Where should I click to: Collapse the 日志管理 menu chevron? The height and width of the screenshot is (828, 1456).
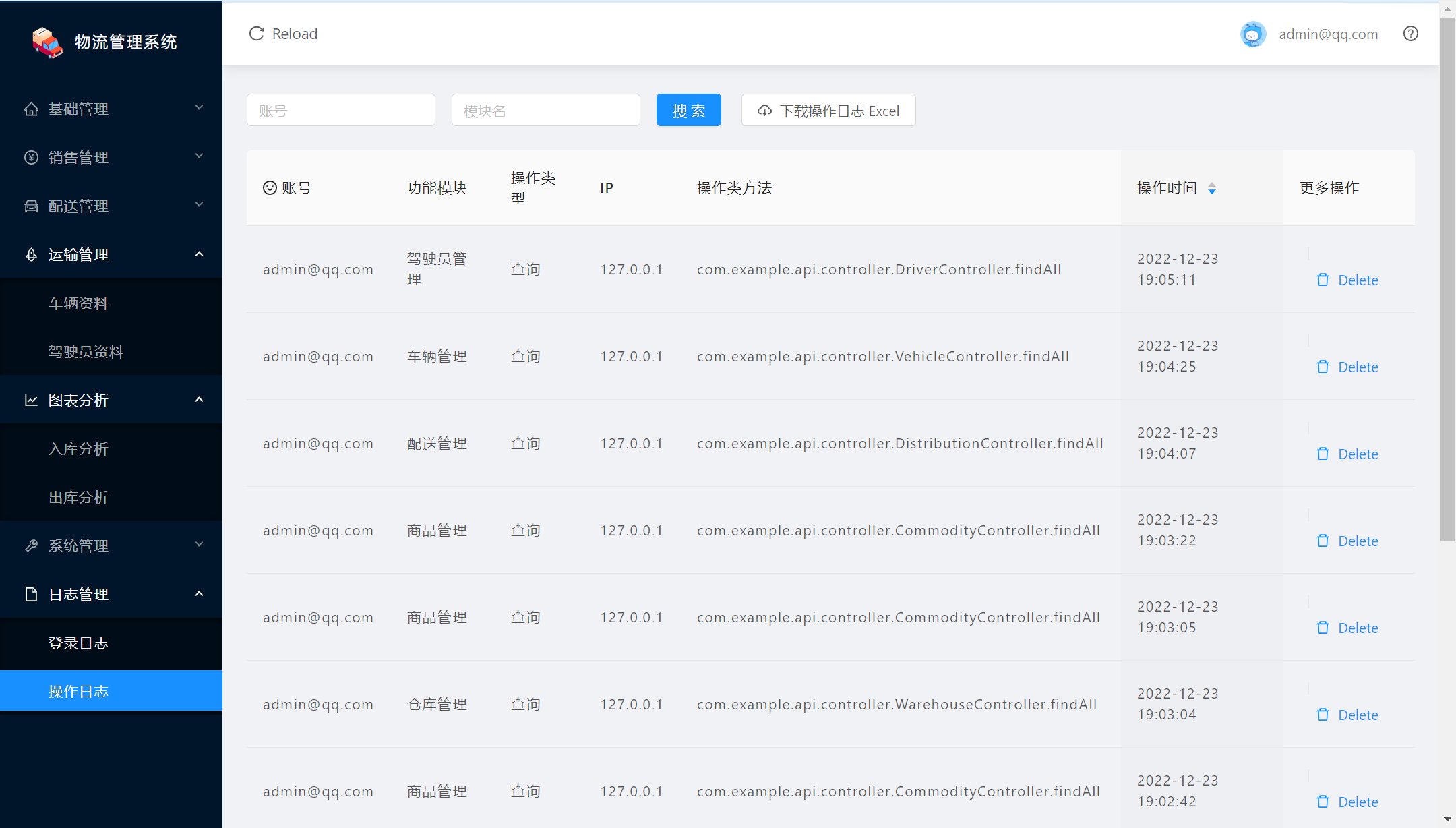point(199,594)
